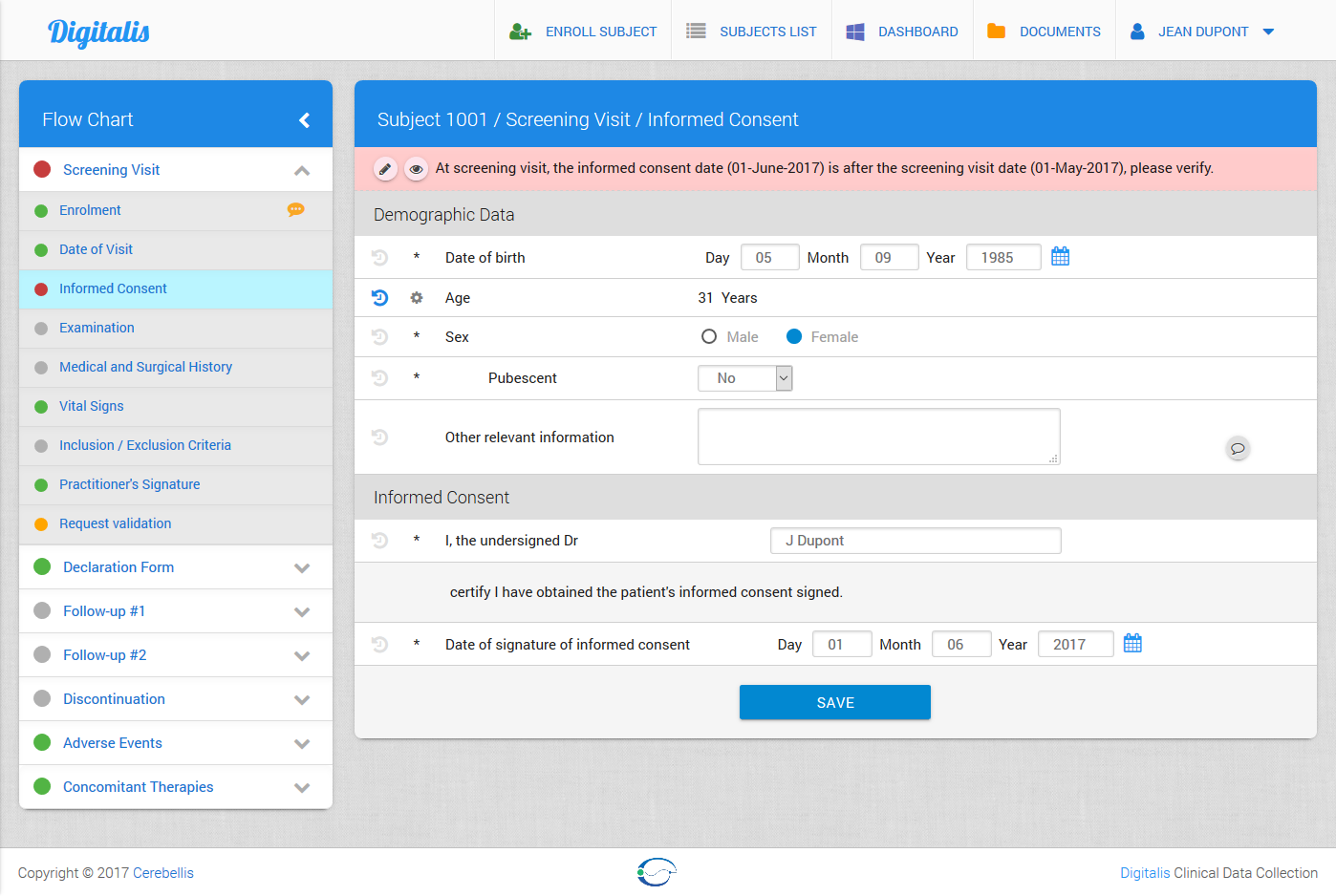Open the Jean Dupont user menu arrow

(1269, 32)
